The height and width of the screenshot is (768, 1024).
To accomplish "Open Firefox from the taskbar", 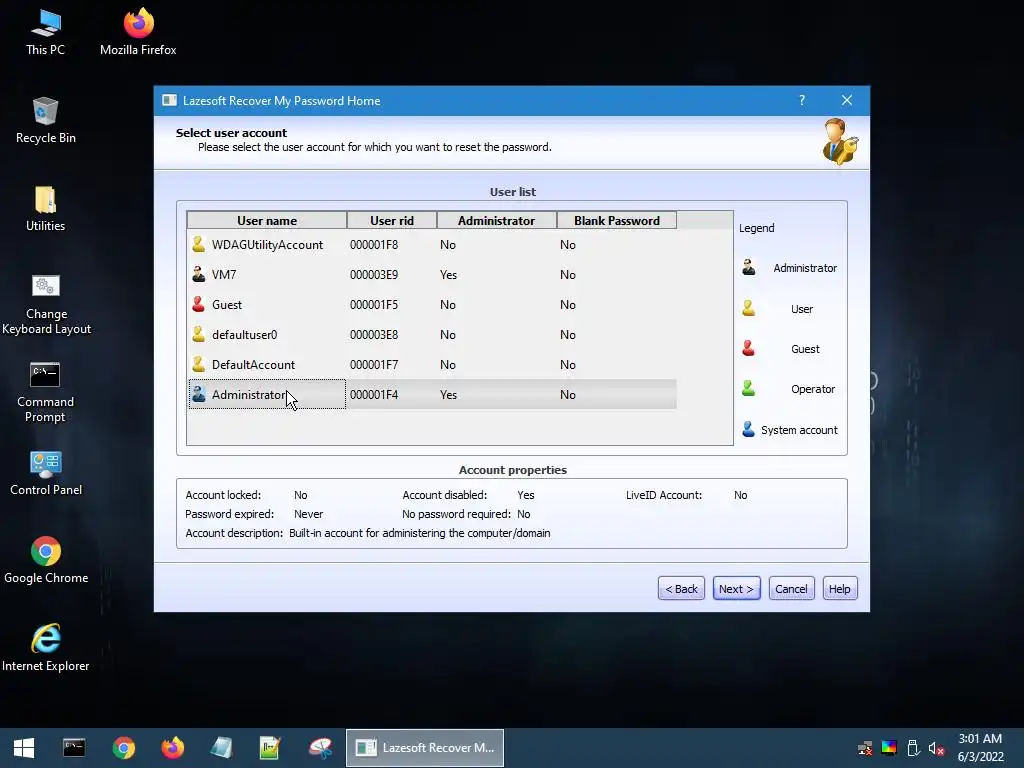I will tap(172, 748).
